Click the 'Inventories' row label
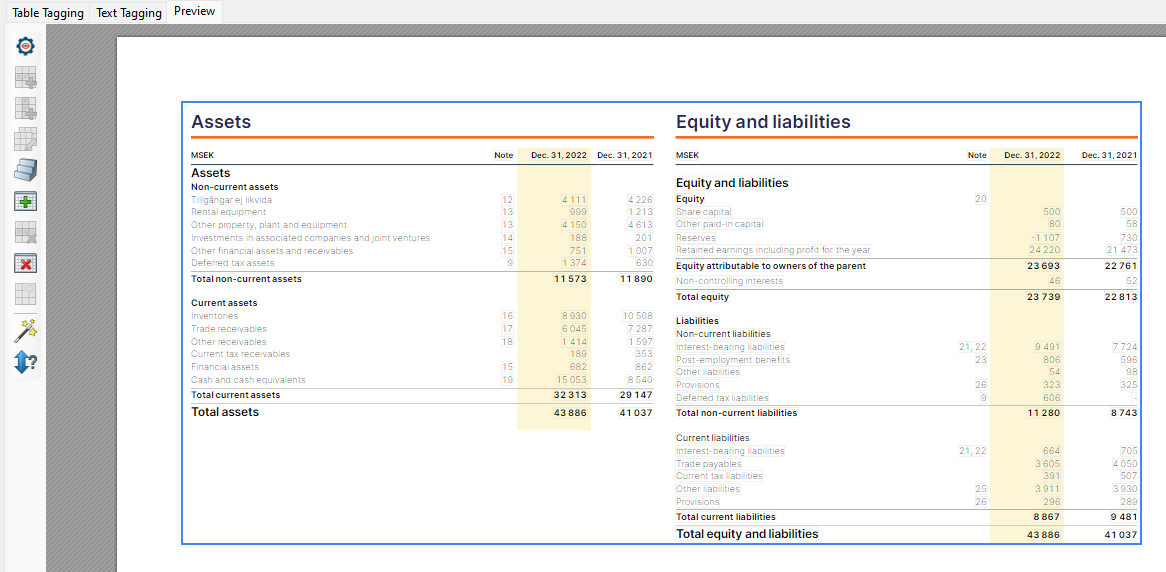The width and height of the screenshot is (1166, 572). [x=214, y=315]
